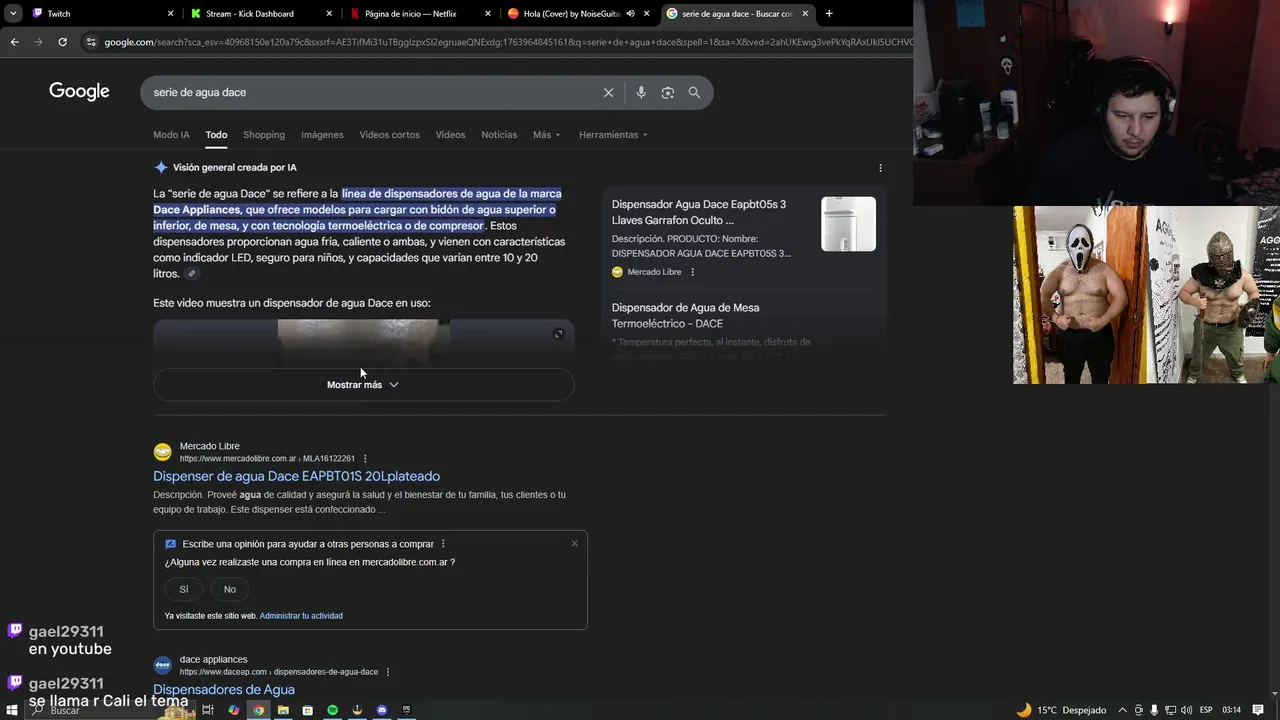The height and width of the screenshot is (720, 1280).
Task: Reload the page with the refresh icon
Action: (62, 42)
